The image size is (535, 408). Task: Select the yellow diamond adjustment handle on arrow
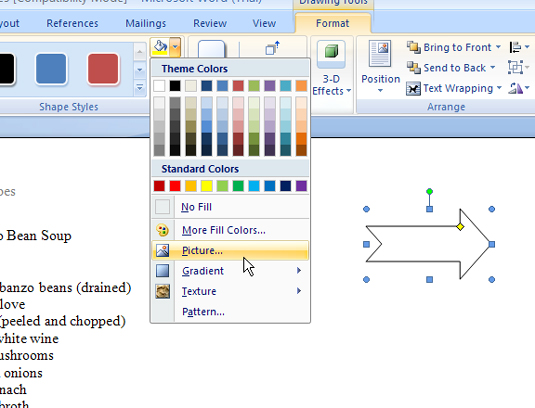[460, 227]
